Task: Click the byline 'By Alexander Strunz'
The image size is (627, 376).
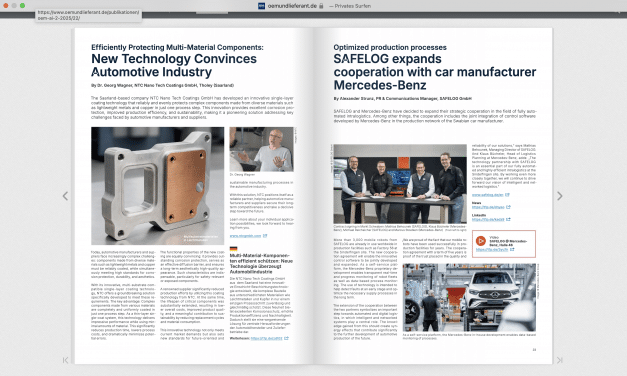Action: [x=403, y=98]
